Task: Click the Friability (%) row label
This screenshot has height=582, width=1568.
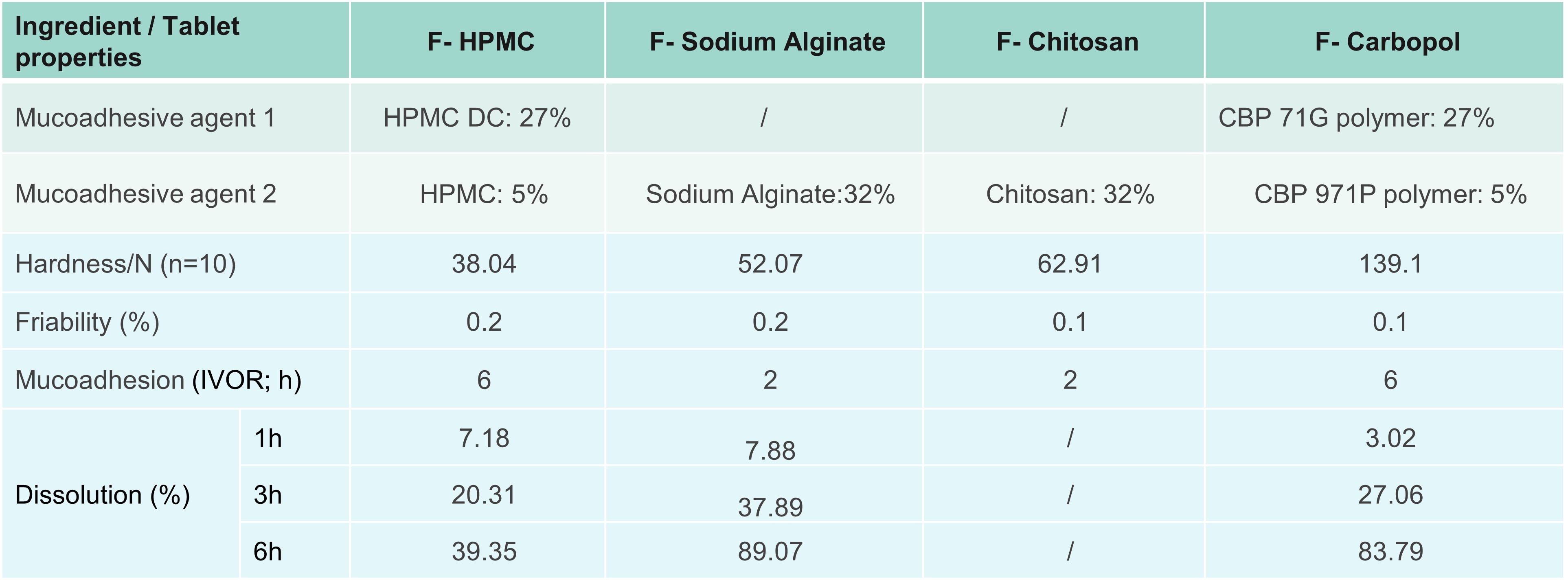Action: pyautogui.click(x=87, y=322)
